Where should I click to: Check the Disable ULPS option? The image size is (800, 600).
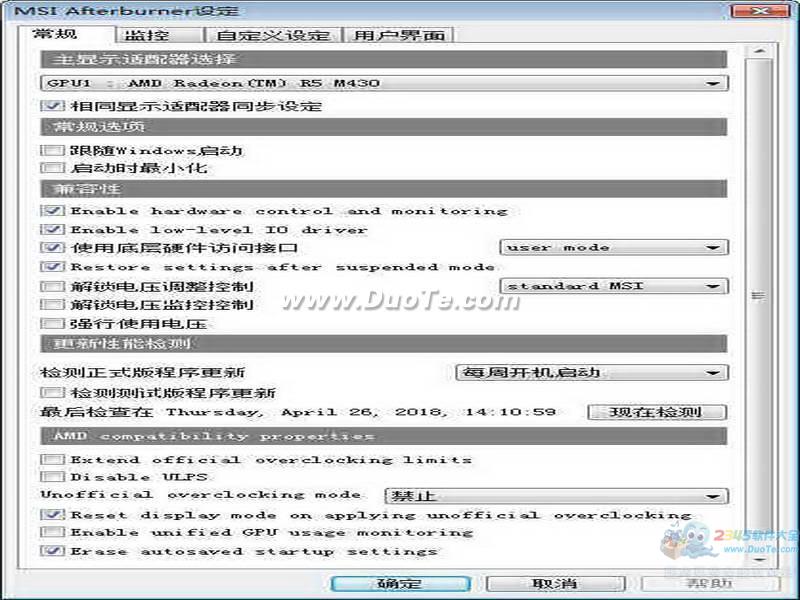click(53, 477)
